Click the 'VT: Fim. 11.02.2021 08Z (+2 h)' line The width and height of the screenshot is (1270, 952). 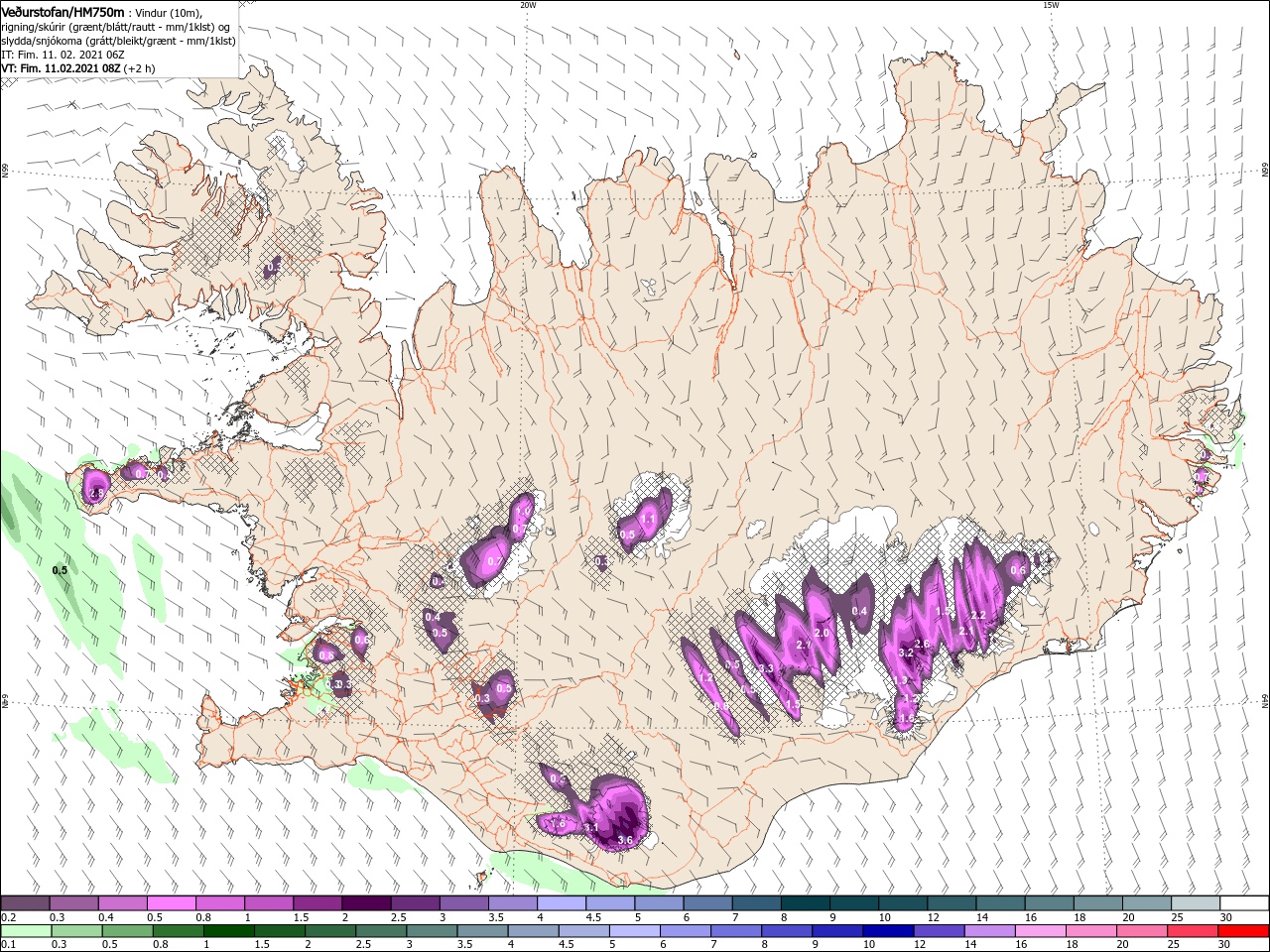tap(78, 68)
